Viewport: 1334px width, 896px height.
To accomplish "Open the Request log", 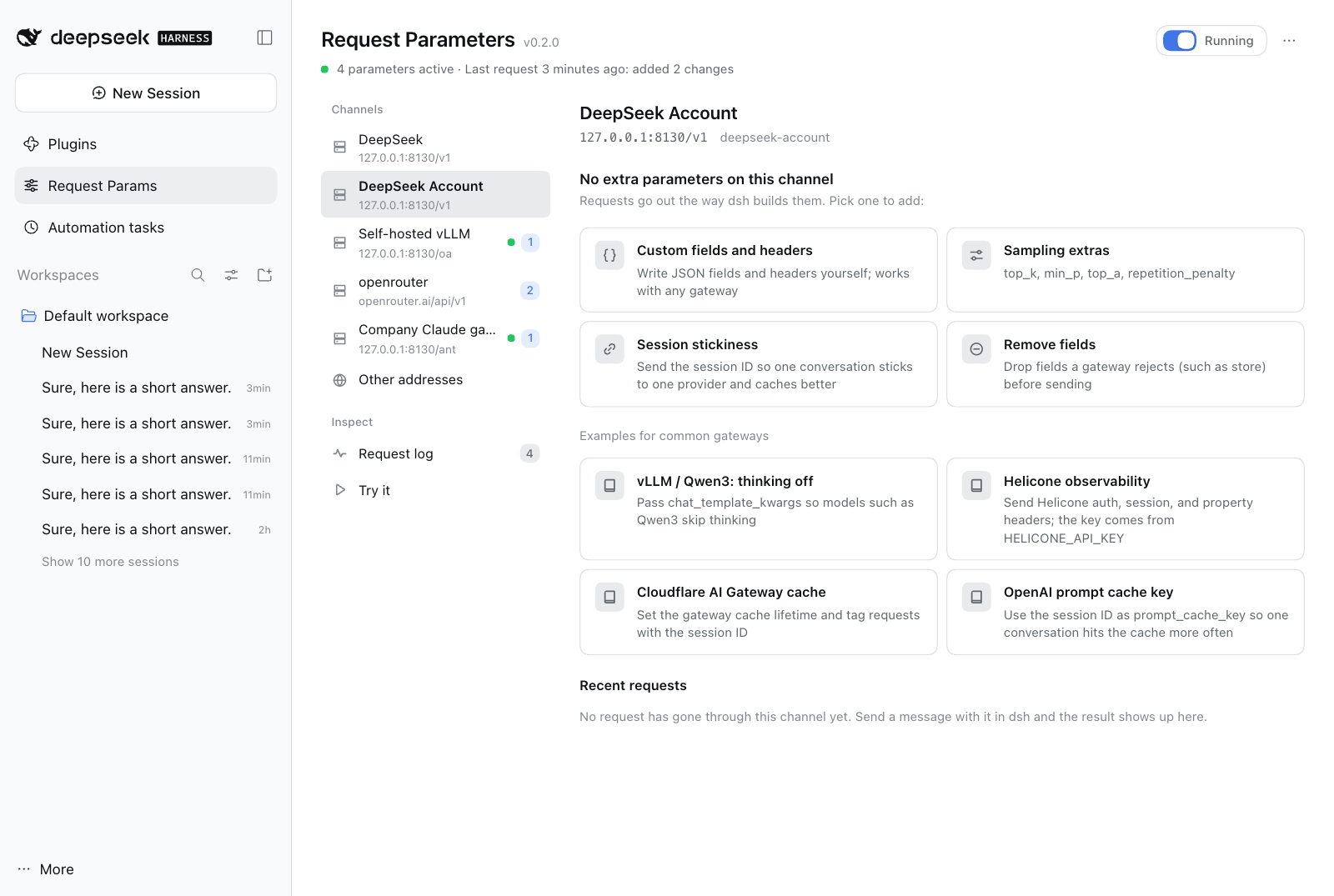I will click(x=435, y=453).
